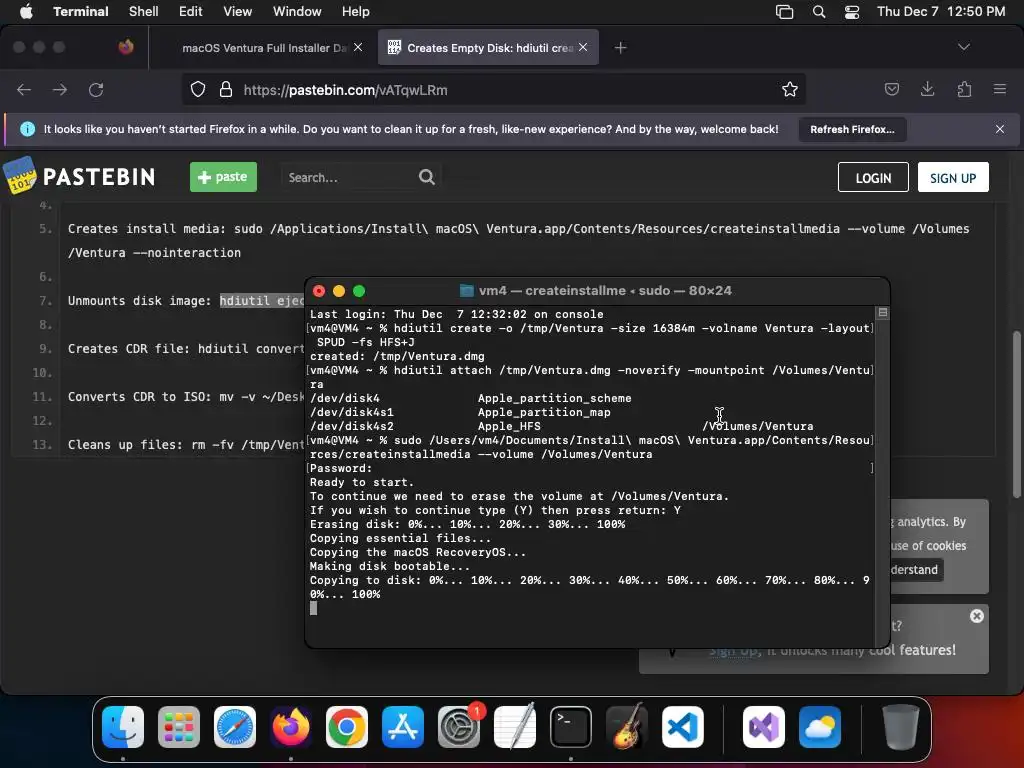This screenshot has width=1024, height=768.
Task: Go back in Firefox history
Action: (x=24, y=89)
